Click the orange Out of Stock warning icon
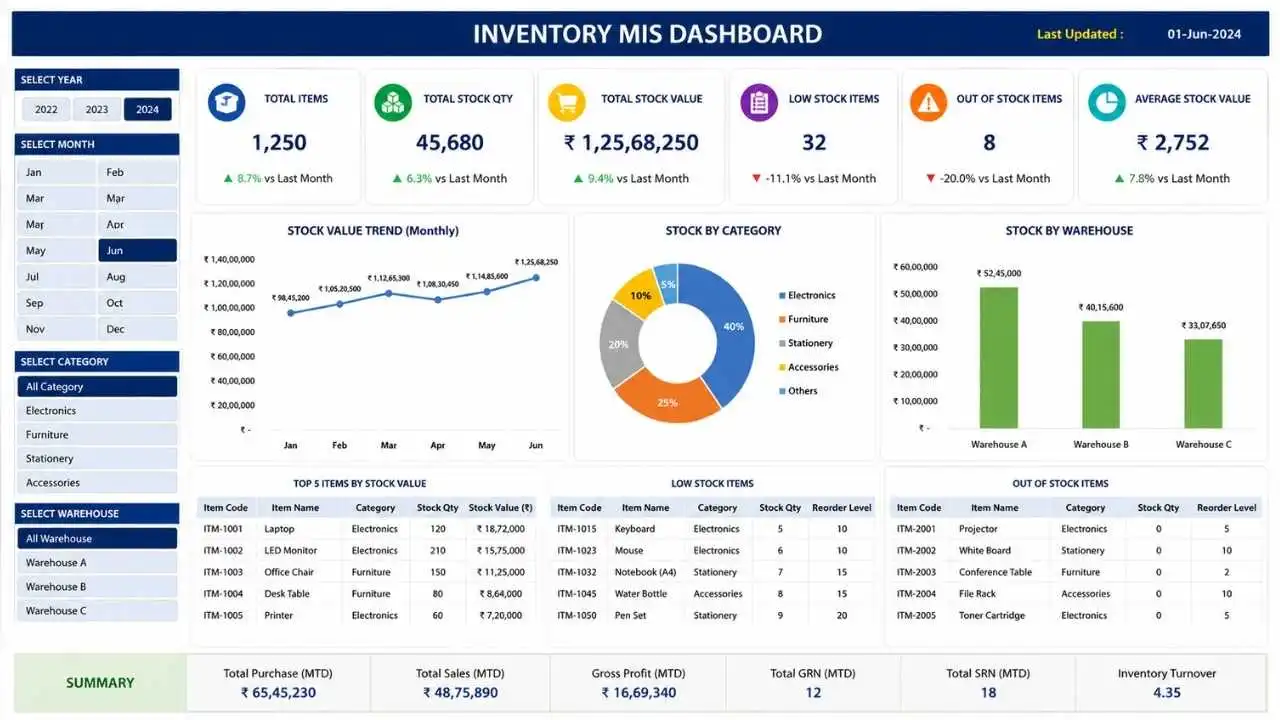The width and height of the screenshot is (1280, 720). point(928,102)
